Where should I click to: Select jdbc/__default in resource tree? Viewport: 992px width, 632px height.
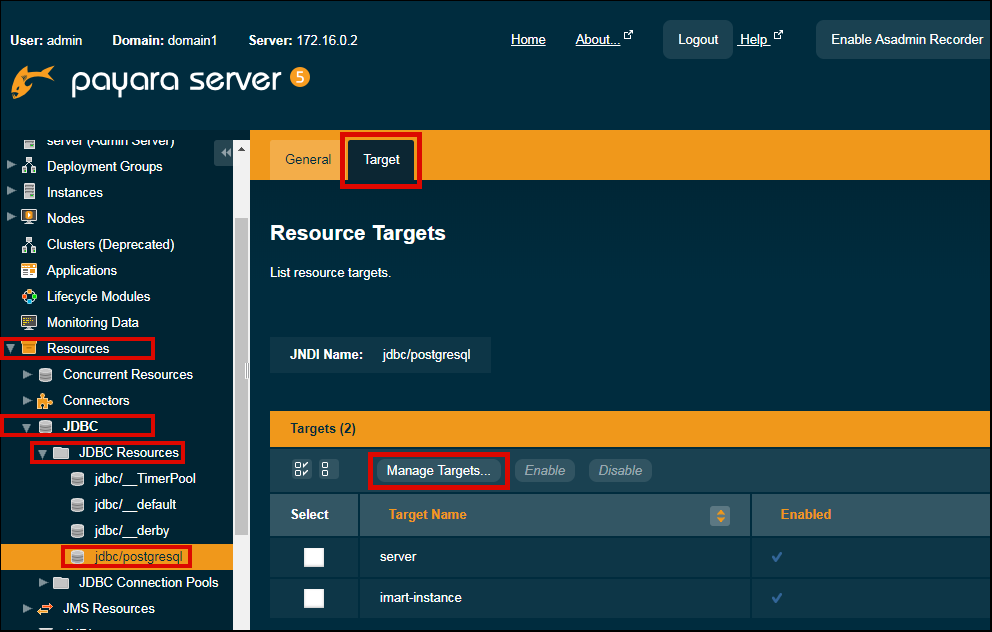pos(135,504)
